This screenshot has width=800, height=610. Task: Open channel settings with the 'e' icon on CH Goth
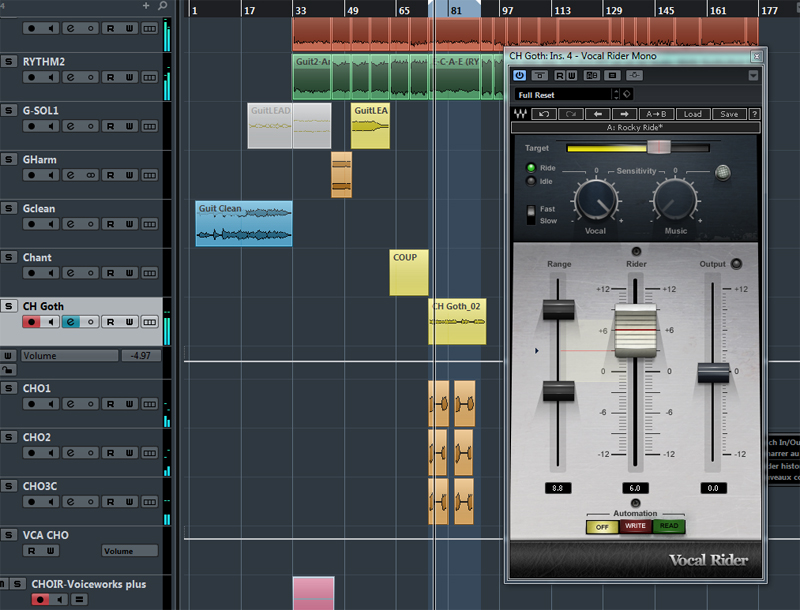coord(70,321)
